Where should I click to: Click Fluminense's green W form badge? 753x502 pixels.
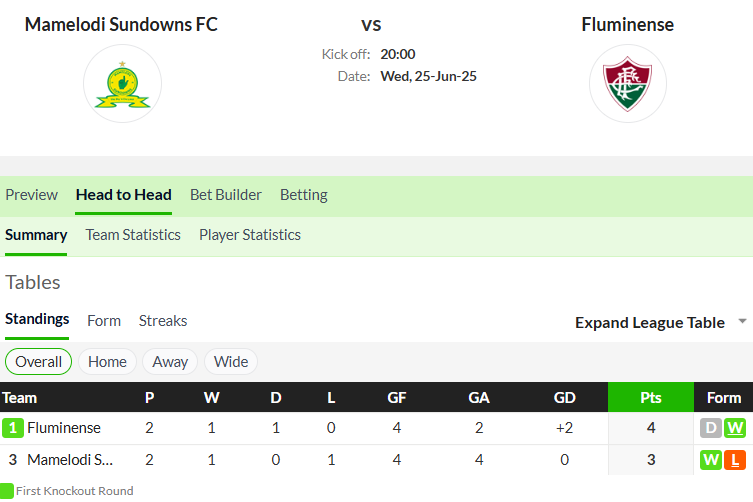[735, 428]
